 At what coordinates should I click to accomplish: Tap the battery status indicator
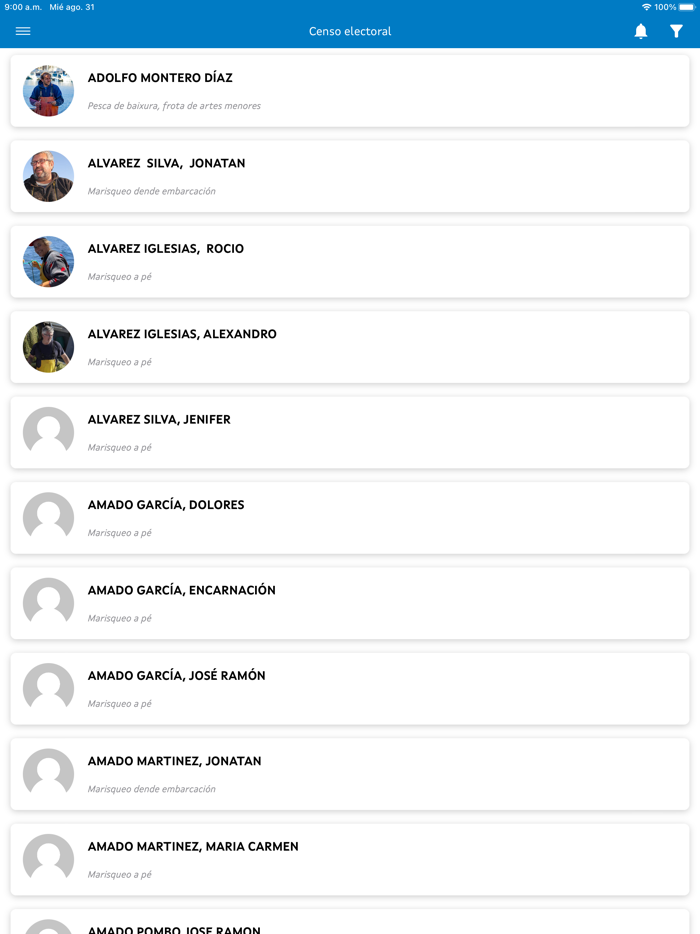pos(686,7)
